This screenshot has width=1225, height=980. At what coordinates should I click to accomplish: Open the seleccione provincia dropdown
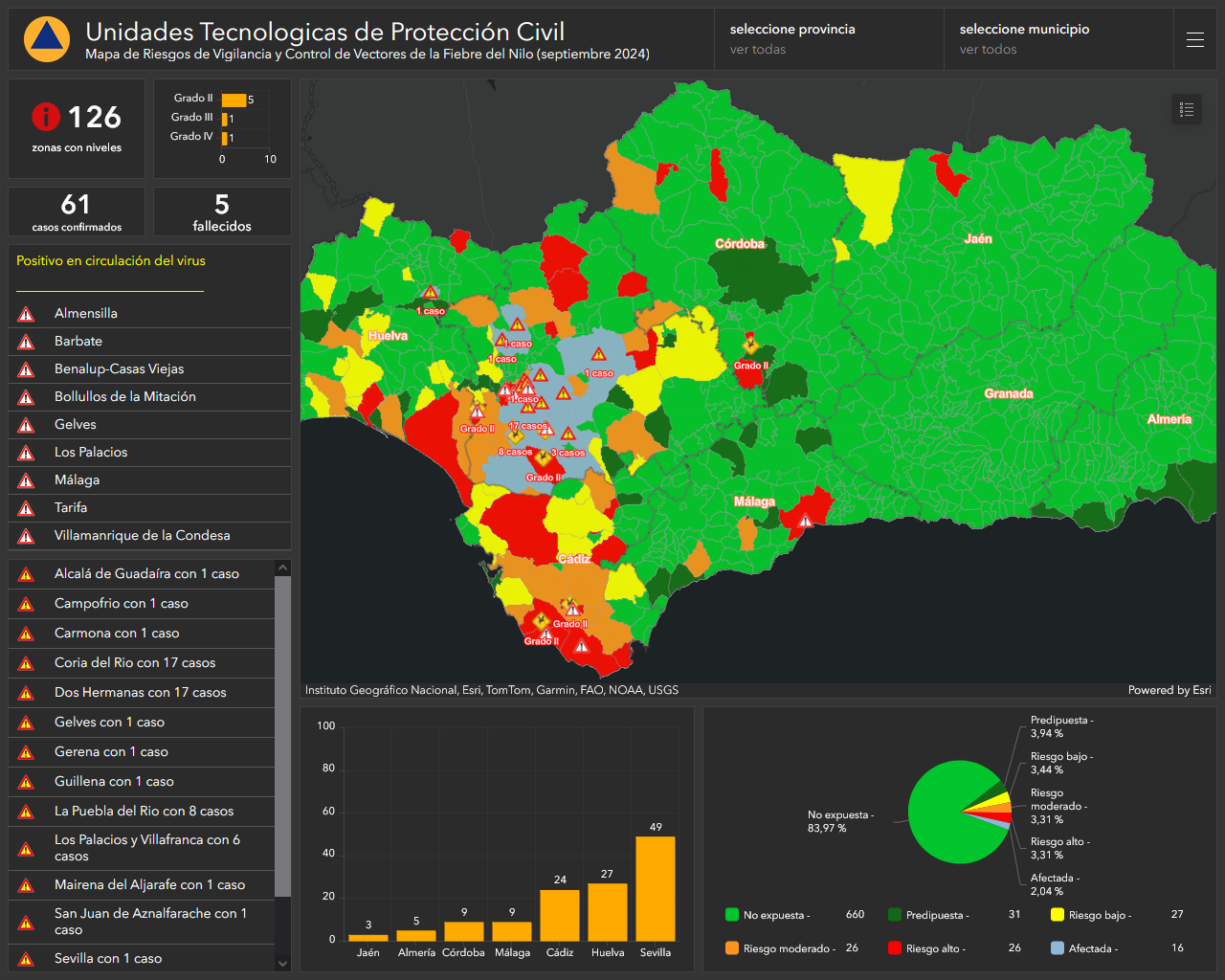click(x=829, y=39)
